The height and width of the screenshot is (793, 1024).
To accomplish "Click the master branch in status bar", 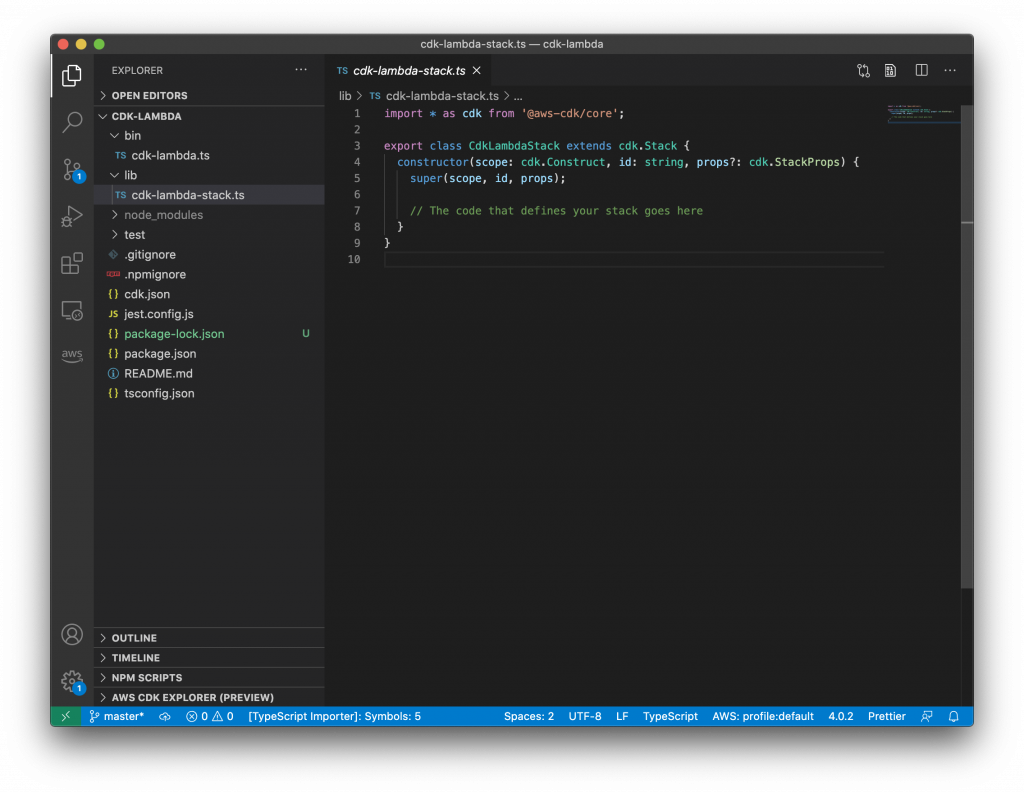I will coord(117,716).
